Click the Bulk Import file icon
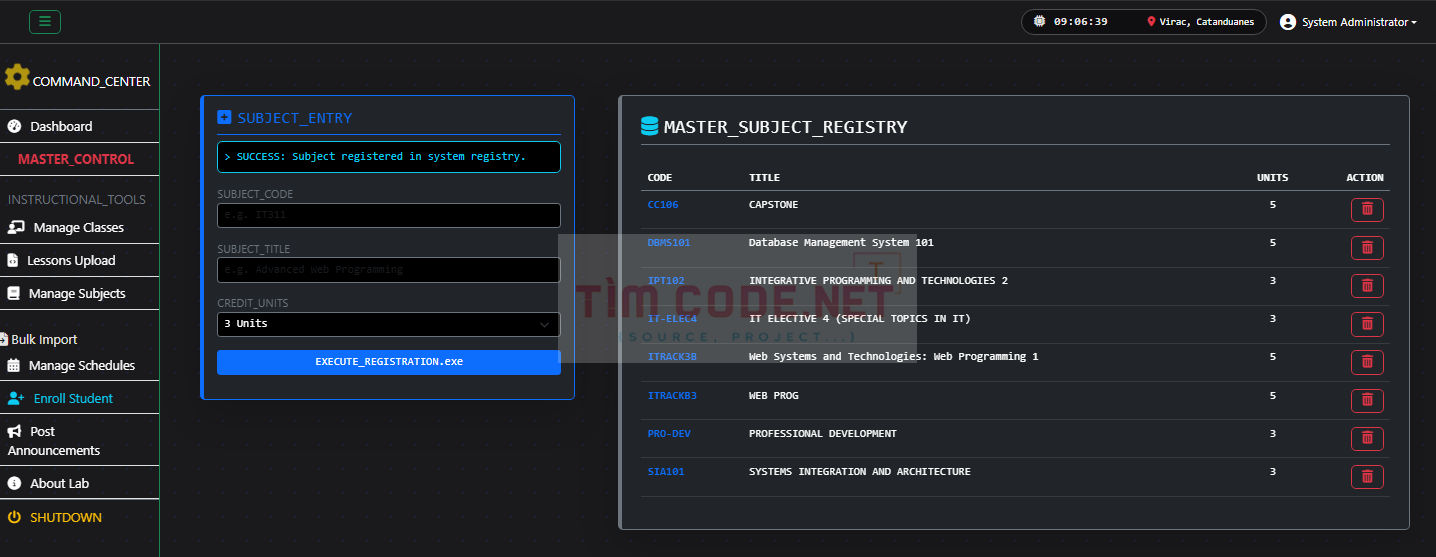Image resolution: width=1436 pixels, height=557 pixels. coord(4,339)
